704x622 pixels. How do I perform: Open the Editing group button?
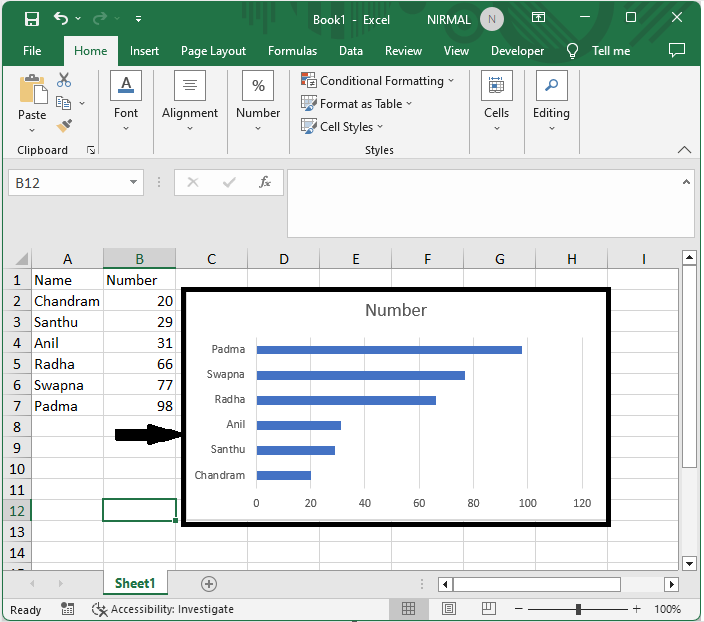551,100
